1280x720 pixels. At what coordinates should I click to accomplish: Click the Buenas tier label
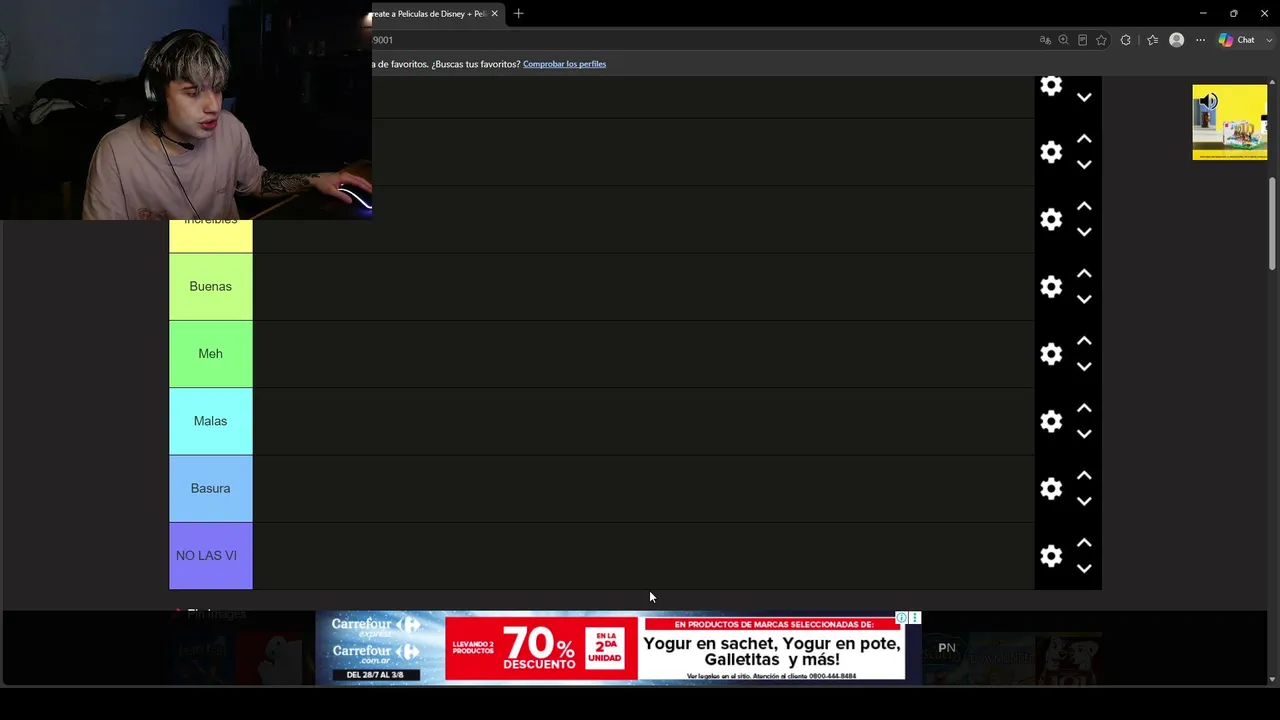click(x=210, y=287)
